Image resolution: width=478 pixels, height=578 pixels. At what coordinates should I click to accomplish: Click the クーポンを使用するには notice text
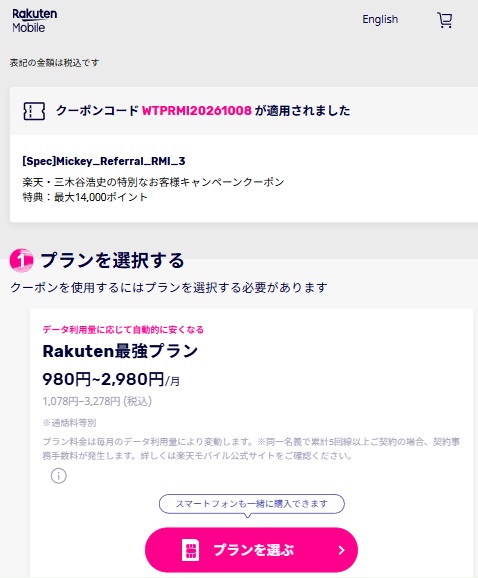168,287
